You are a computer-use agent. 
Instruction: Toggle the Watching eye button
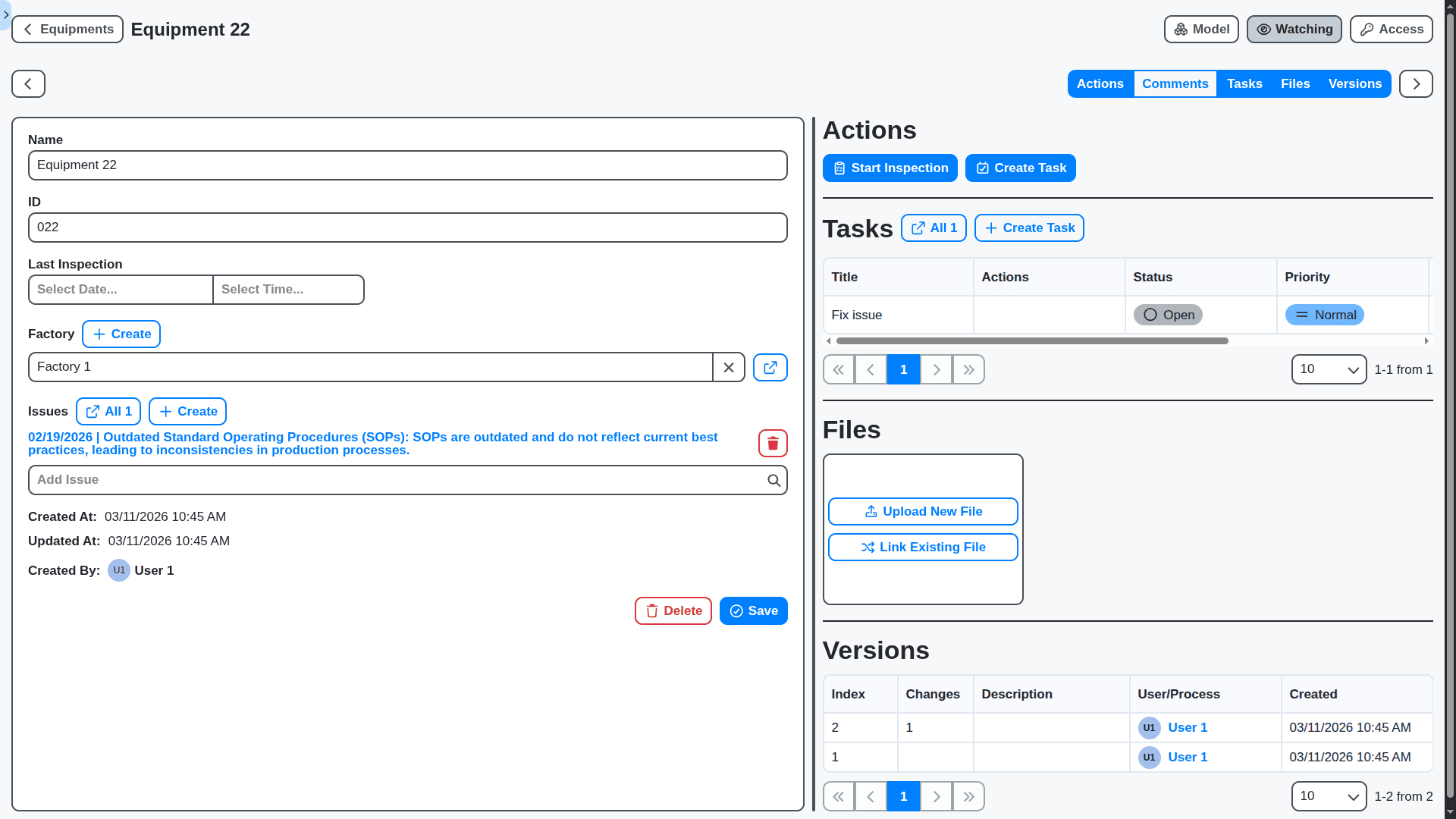1294,30
